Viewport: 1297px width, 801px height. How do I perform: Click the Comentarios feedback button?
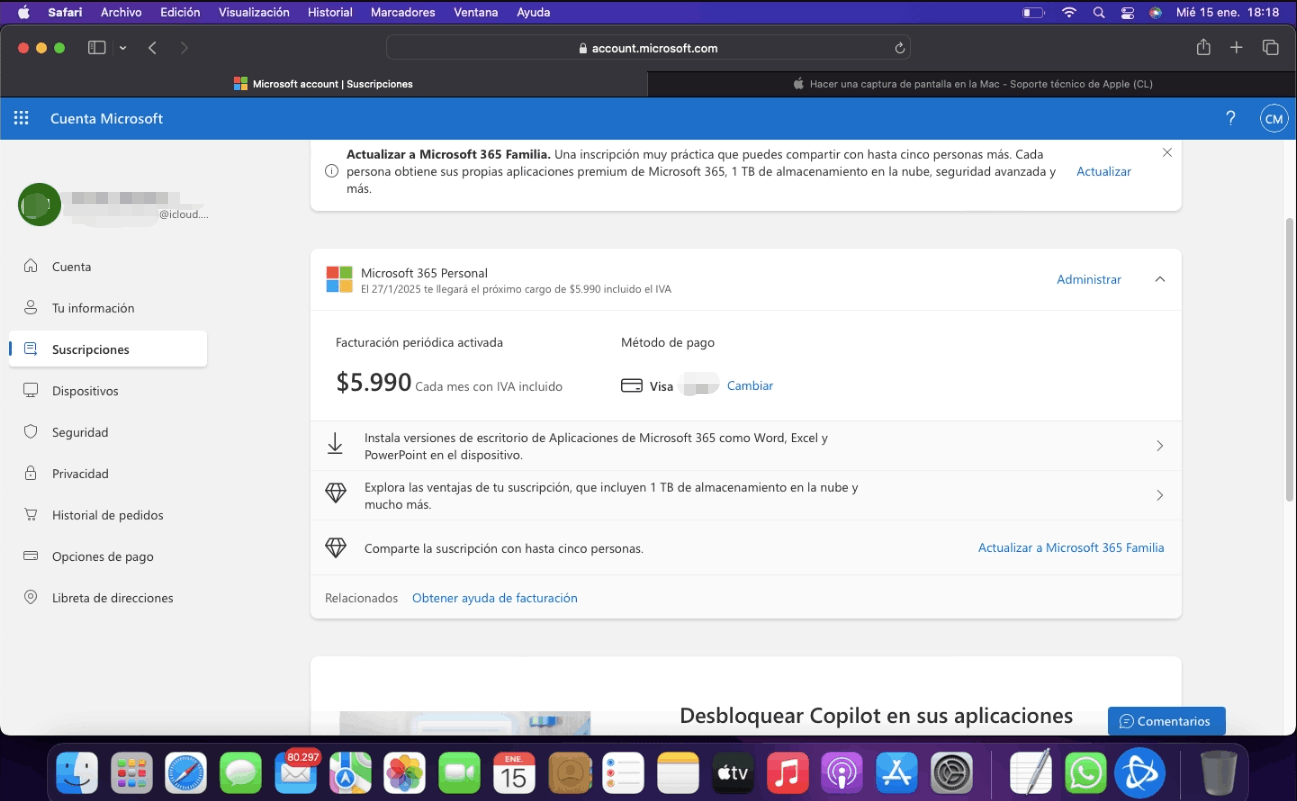point(1166,721)
